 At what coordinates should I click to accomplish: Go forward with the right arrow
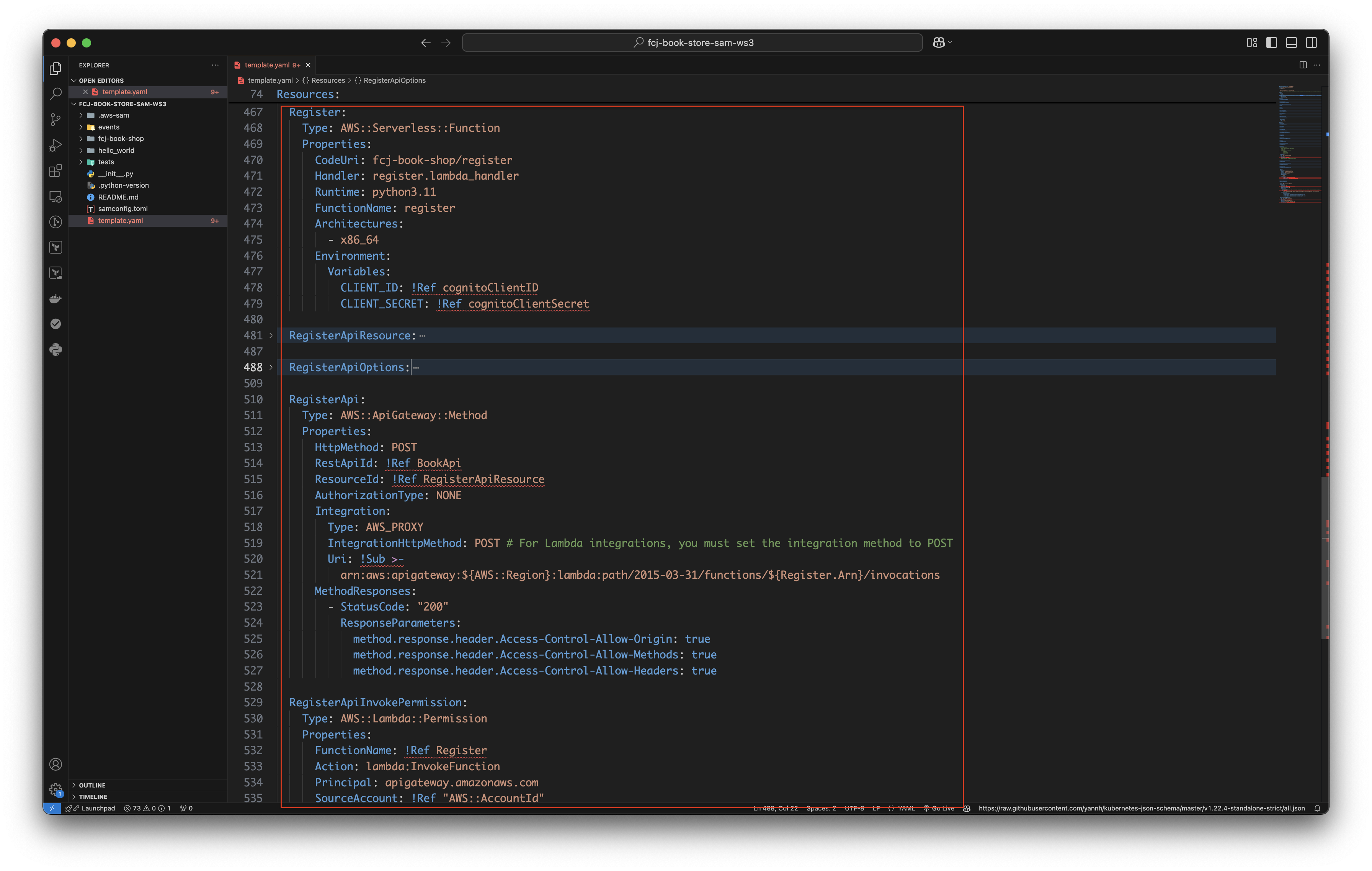(x=446, y=43)
